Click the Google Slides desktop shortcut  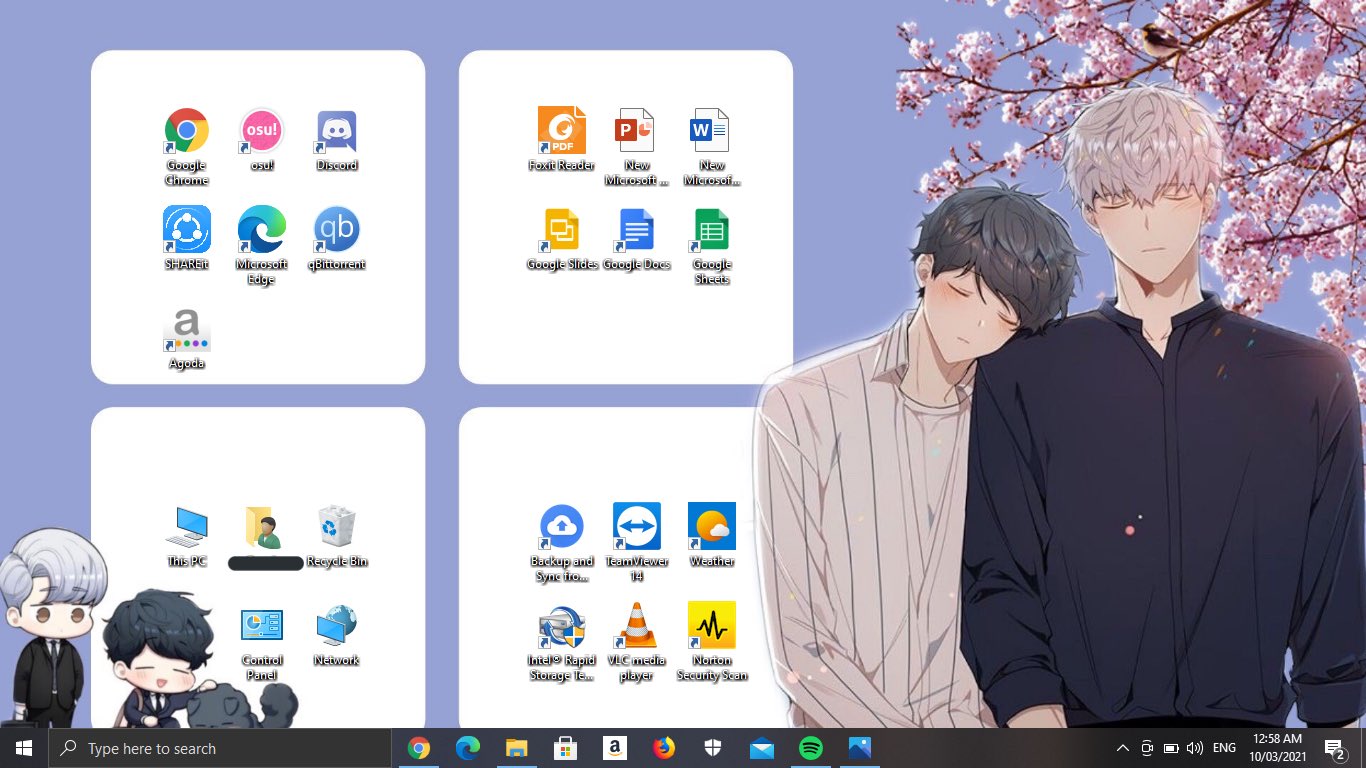[x=562, y=238]
